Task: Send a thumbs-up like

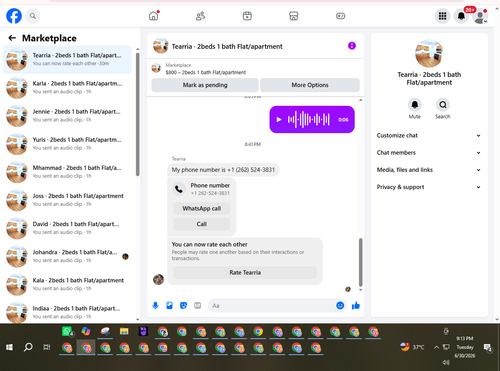Action: (x=356, y=305)
